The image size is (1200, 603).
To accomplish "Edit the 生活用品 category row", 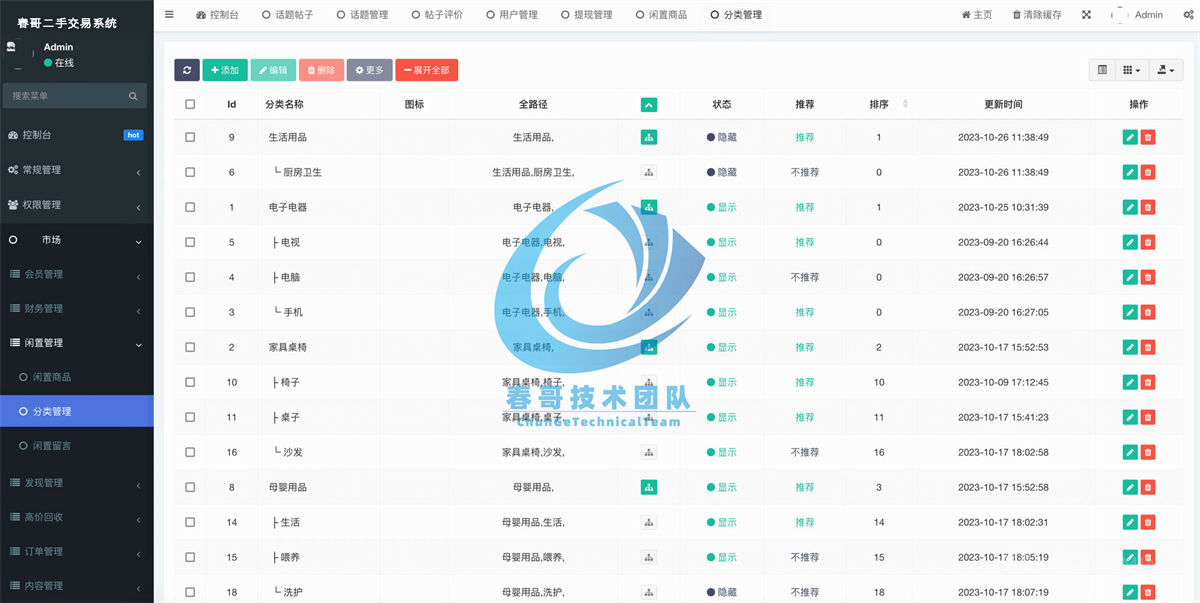I will point(1130,137).
